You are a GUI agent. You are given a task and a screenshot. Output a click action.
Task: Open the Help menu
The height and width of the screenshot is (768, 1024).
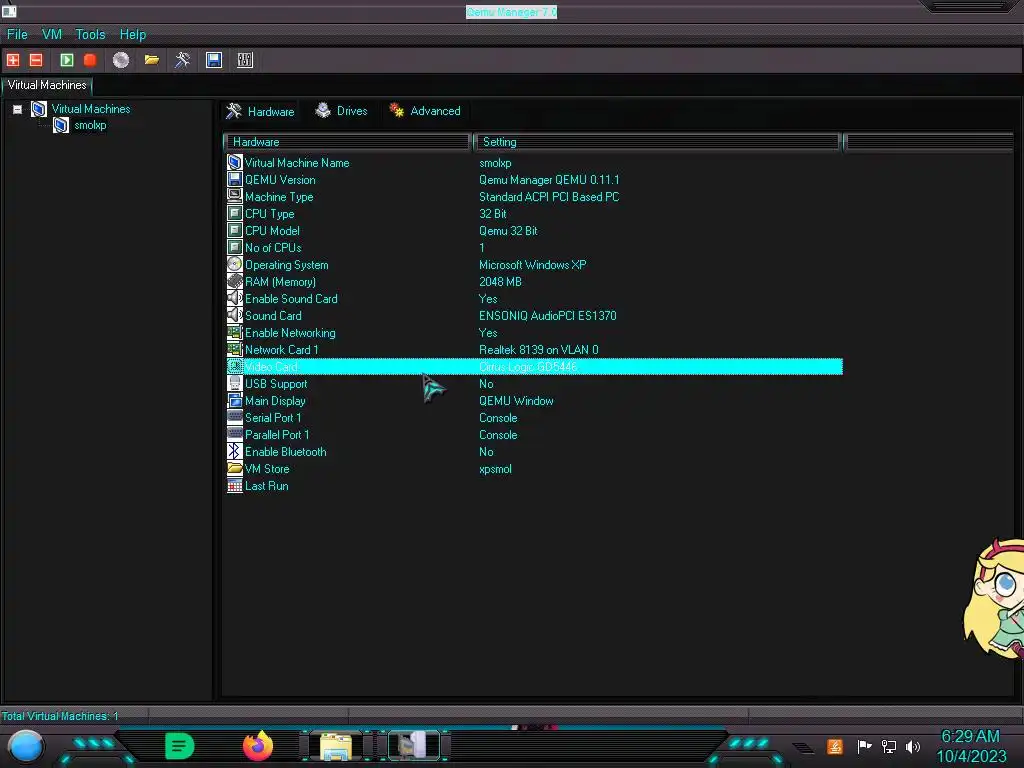[x=133, y=34]
